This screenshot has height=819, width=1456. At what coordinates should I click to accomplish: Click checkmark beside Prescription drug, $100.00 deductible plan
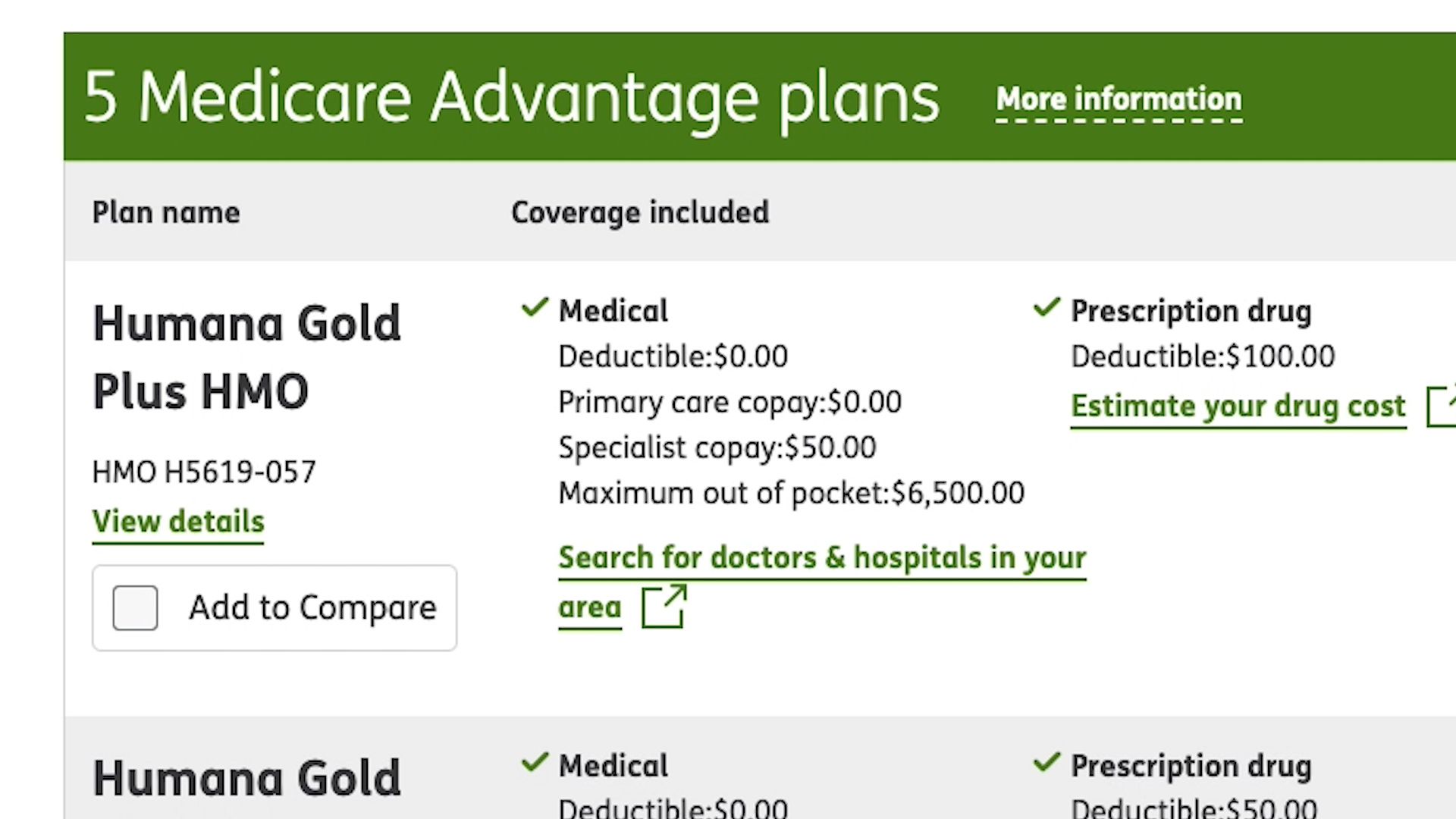(1046, 307)
